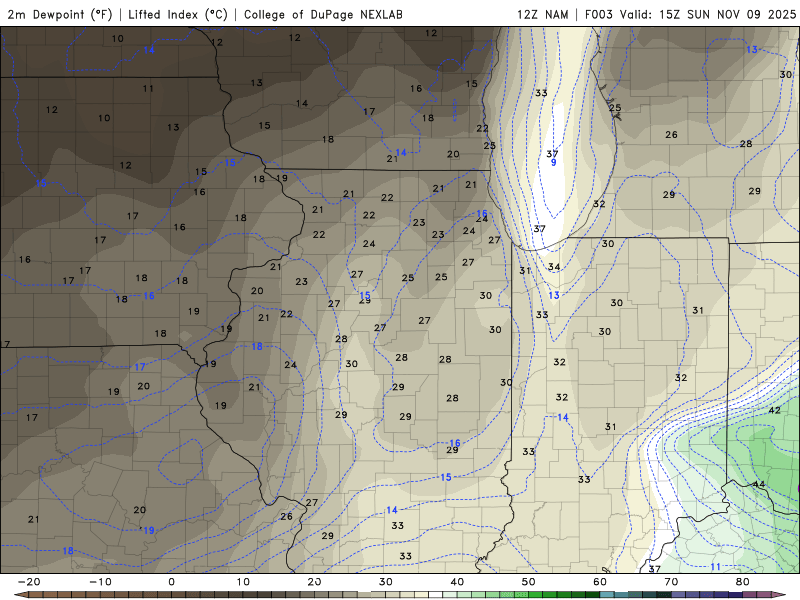
Task: Click the "2m Dewpoint (°F)" title text
Action: (x=60, y=15)
